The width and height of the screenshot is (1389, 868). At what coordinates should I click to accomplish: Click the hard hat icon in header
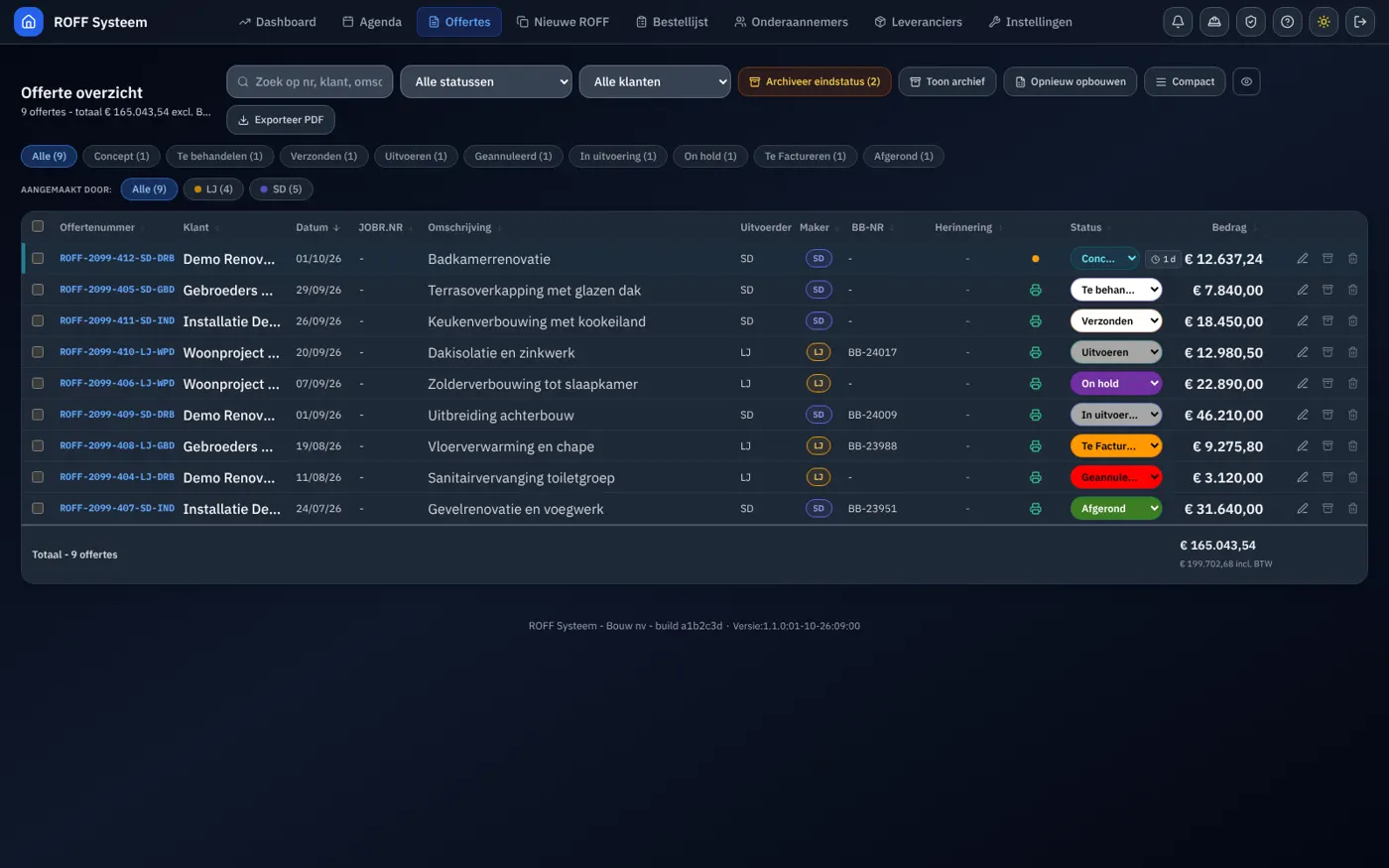(x=1214, y=22)
